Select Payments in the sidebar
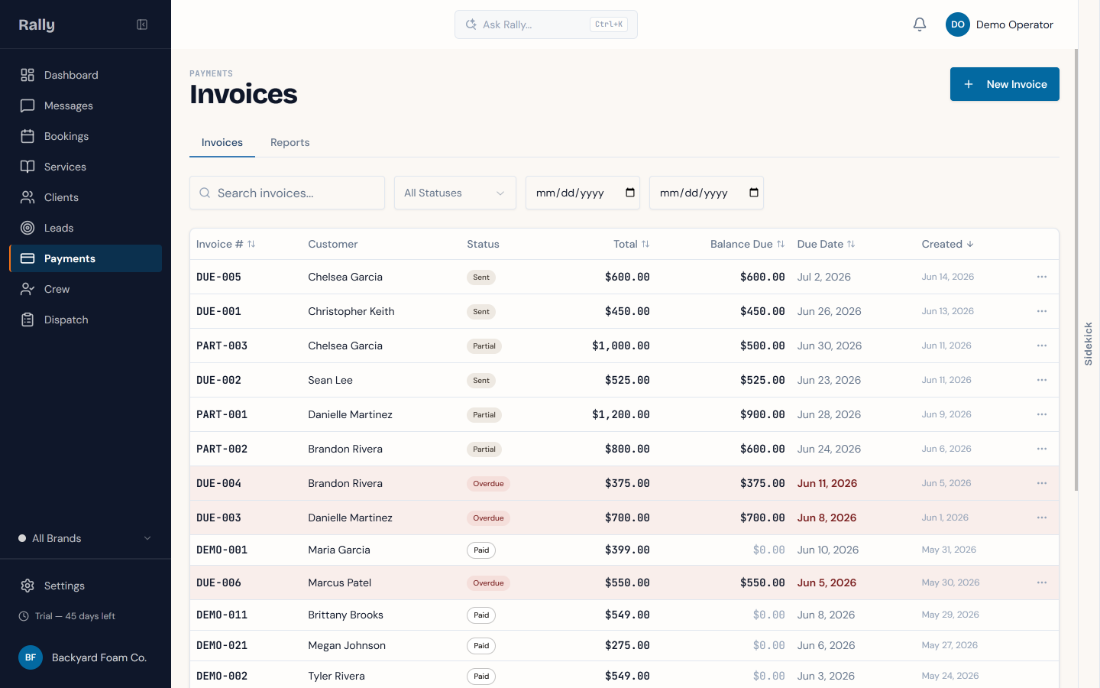Image resolution: width=1100 pixels, height=688 pixels. pos(86,259)
